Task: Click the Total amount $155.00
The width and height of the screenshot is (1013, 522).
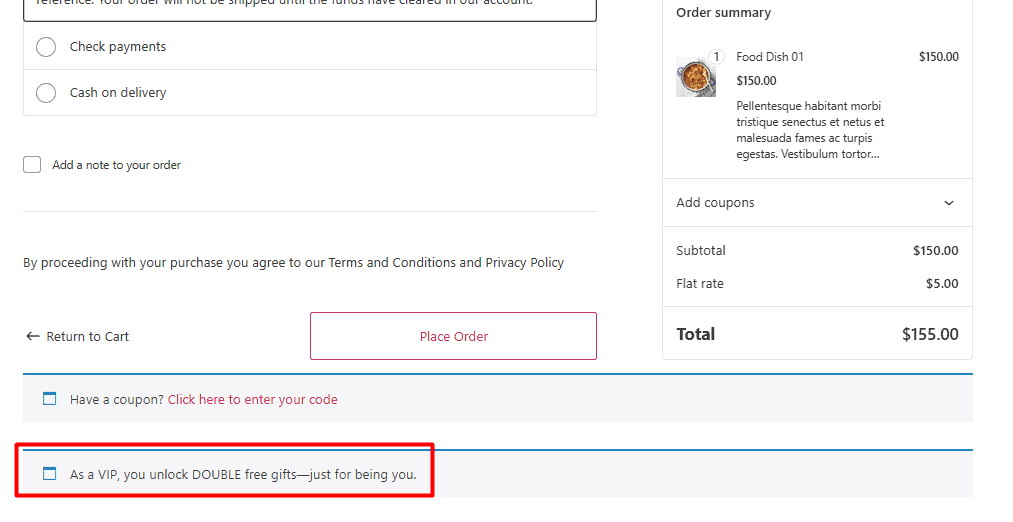Action: click(x=930, y=334)
